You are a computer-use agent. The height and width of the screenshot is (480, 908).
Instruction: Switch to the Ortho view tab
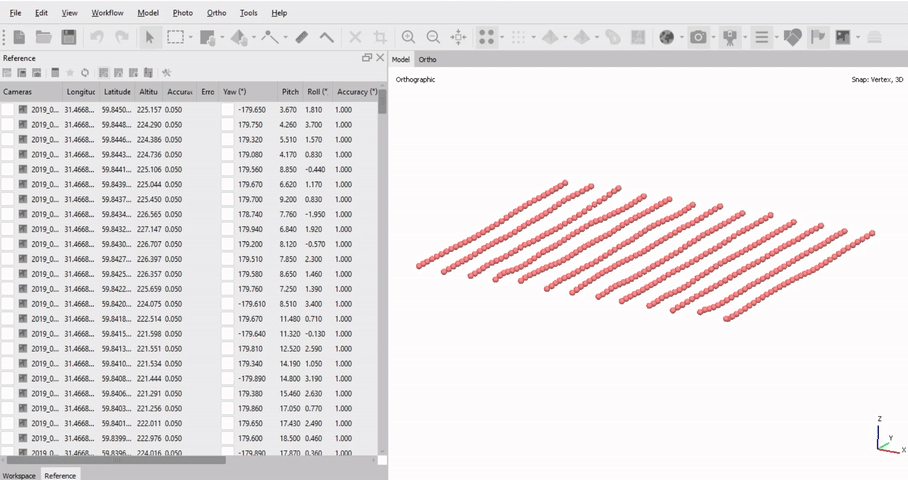pyautogui.click(x=427, y=59)
